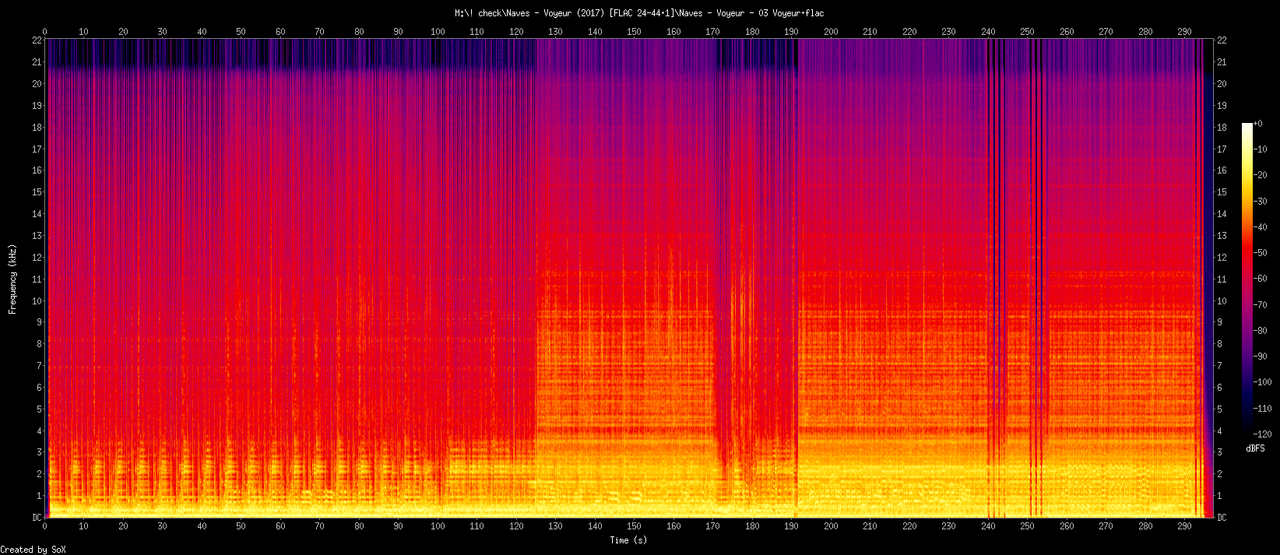Click the '-90' value on the color scale
The width and height of the screenshot is (1280, 555).
(1262, 356)
